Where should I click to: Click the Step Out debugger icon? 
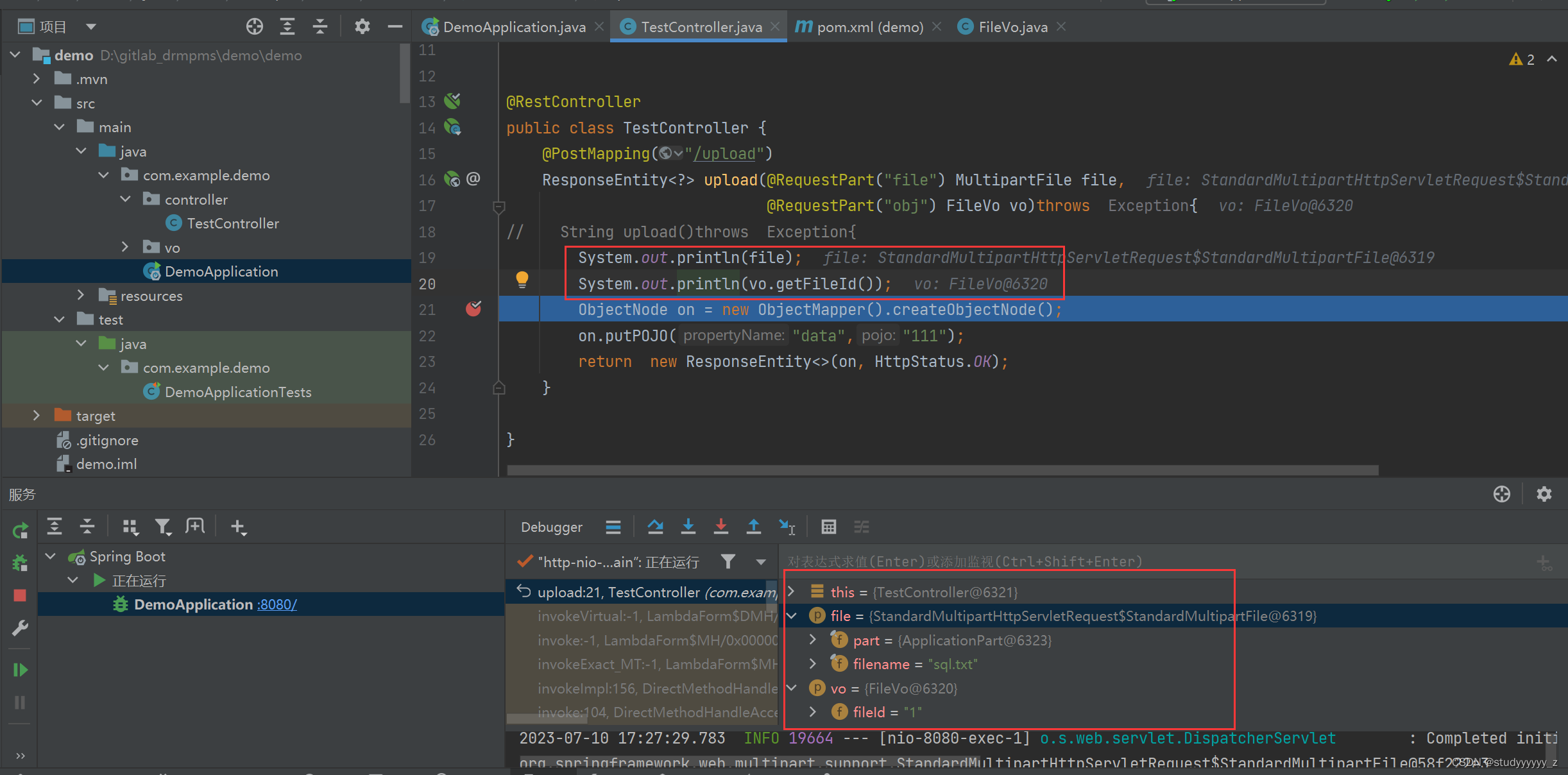[x=753, y=527]
